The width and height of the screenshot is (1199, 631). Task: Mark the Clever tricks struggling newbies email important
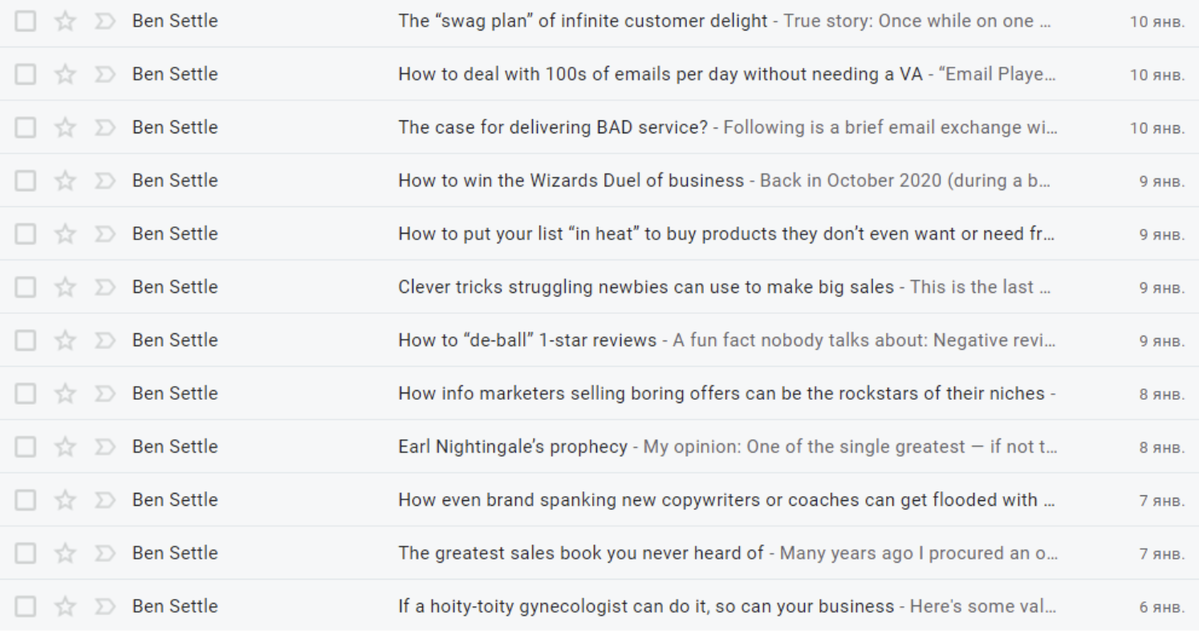tap(105, 287)
